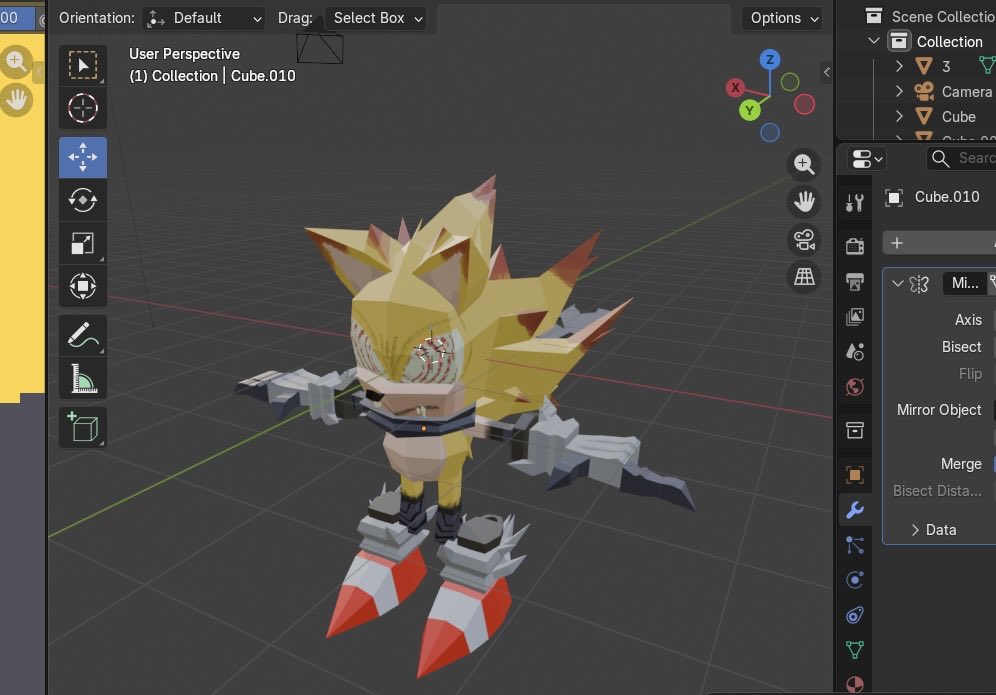Activate the 3D Cursor tool
This screenshot has height=695, width=996.
pyautogui.click(x=83, y=108)
